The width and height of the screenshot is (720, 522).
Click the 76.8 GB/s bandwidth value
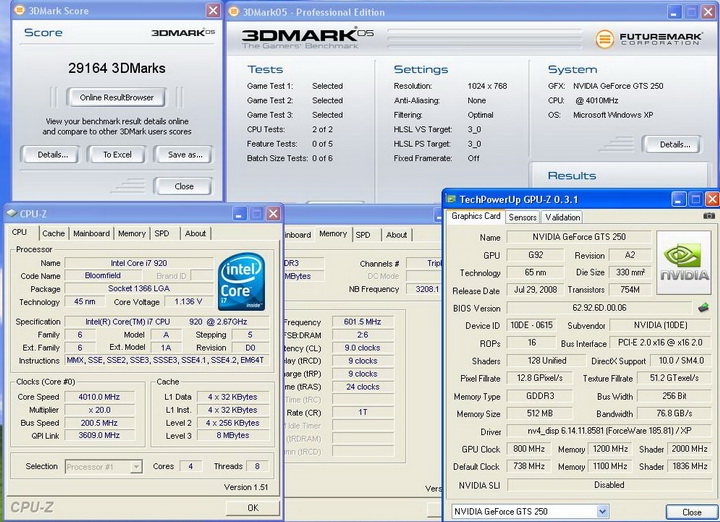point(674,413)
